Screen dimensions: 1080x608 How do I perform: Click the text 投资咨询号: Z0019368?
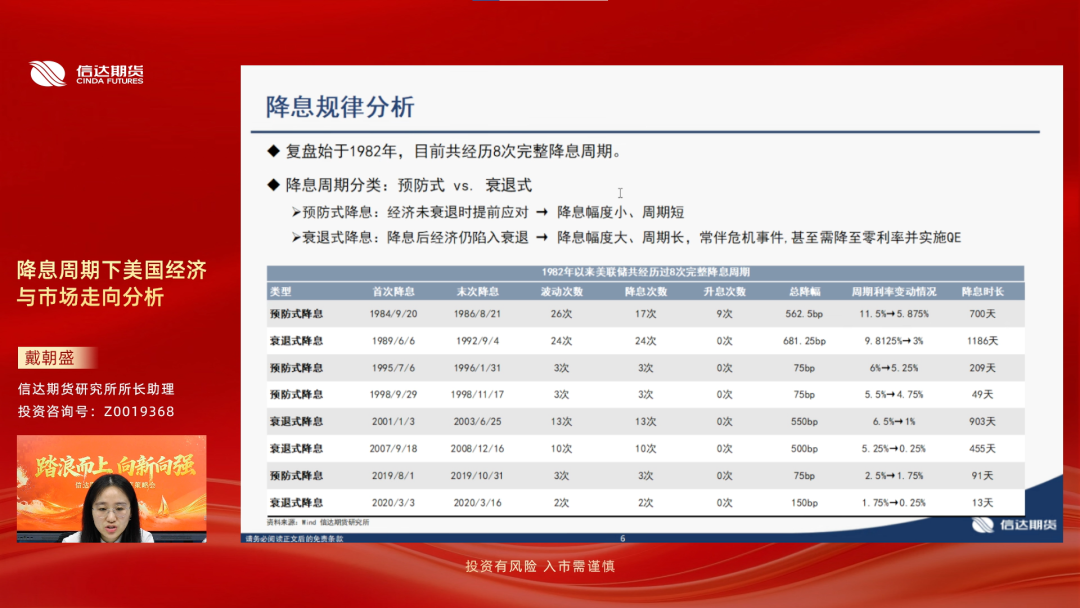96,411
